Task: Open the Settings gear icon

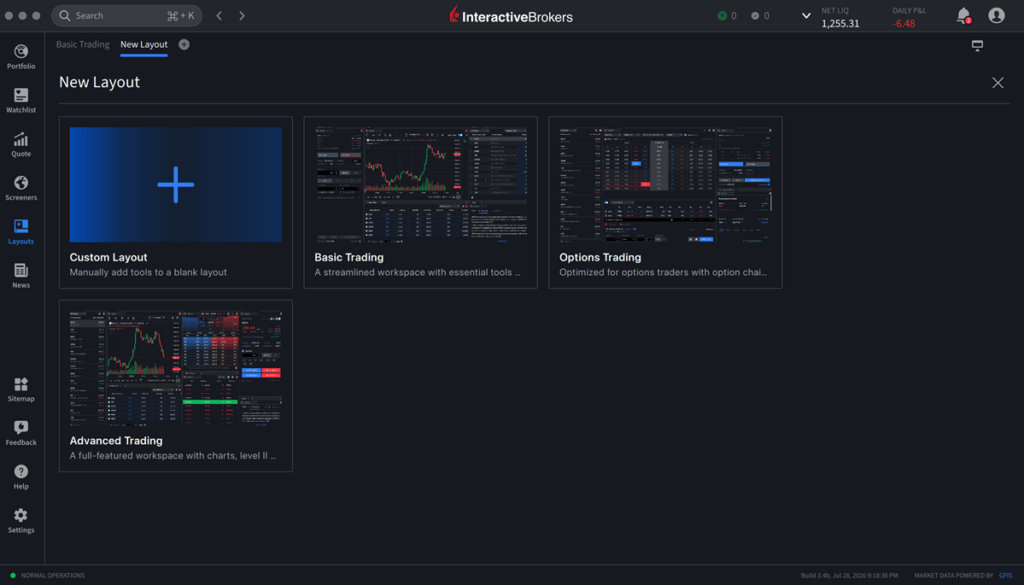Action: coord(21,515)
